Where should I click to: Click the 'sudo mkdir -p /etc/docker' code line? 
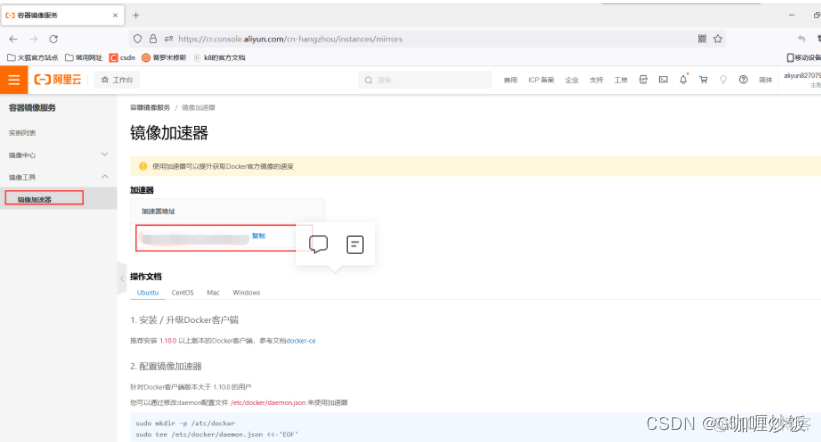pos(185,423)
